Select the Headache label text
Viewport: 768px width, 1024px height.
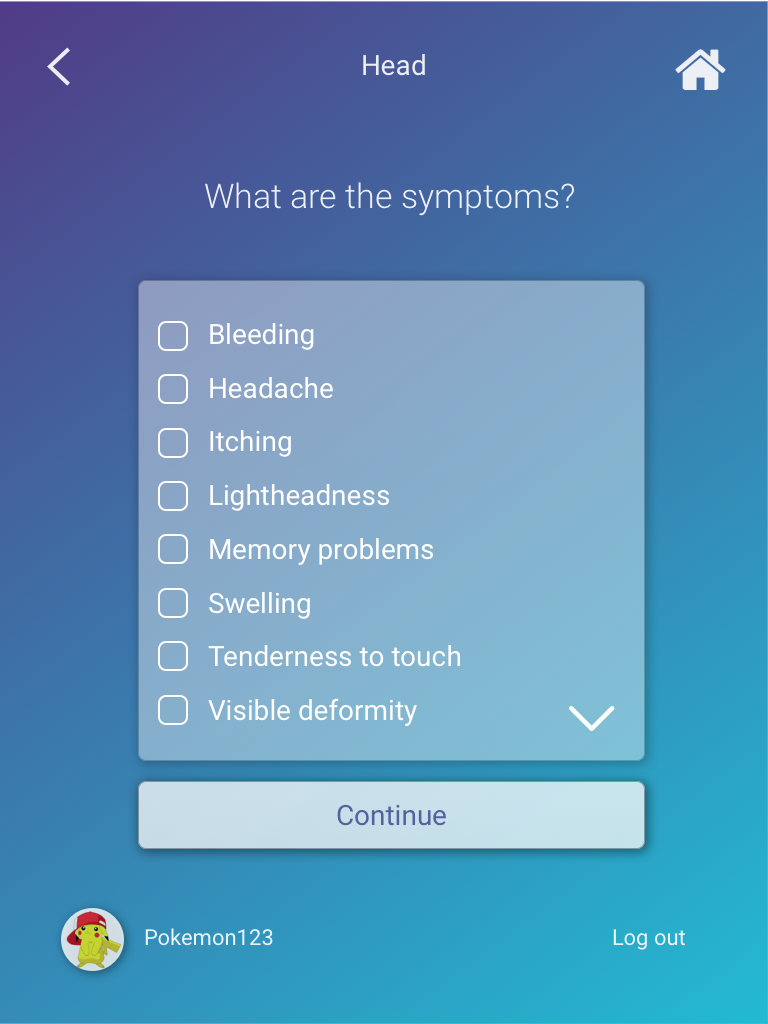(x=271, y=389)
